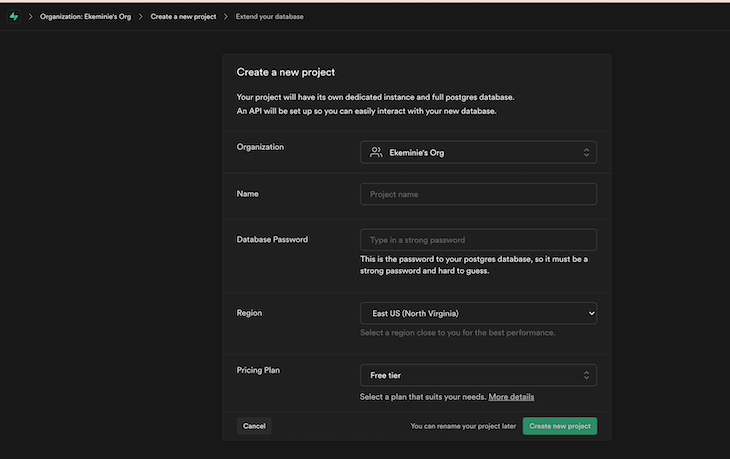Viewport: 730px width, 459px height.
Task: Click the first breadcrumb chevron separator
Action: [x=29, y=17]
